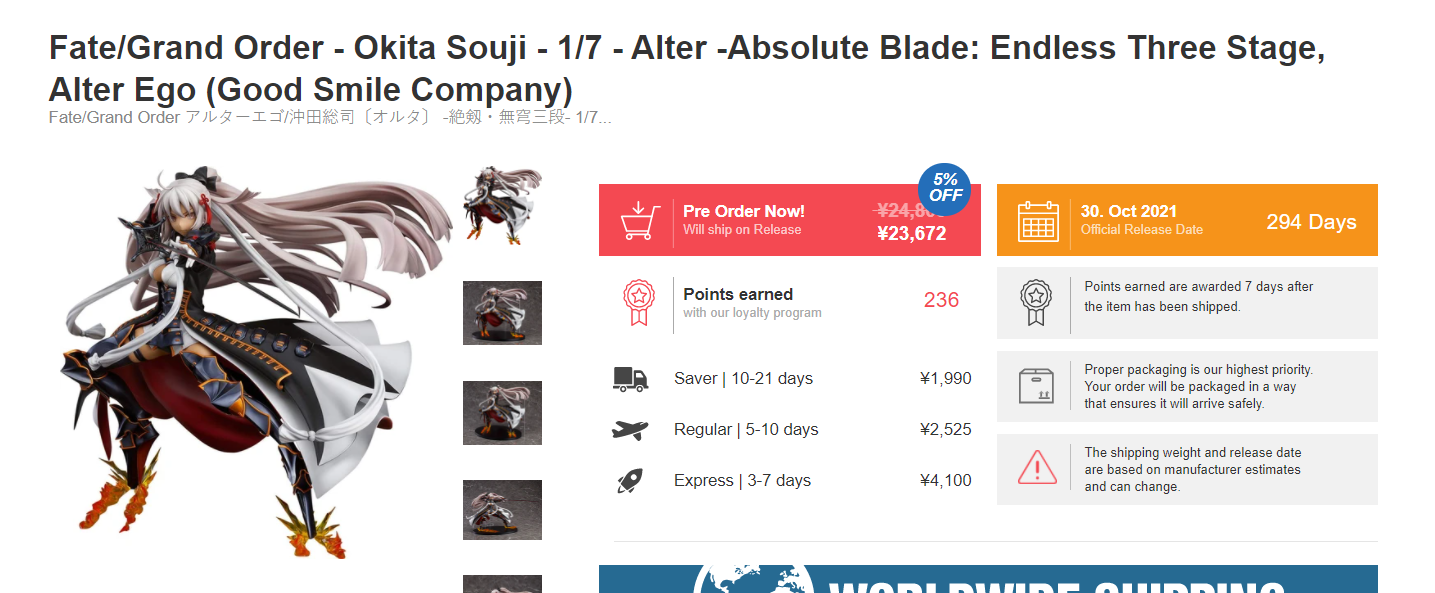1435x593 pixels.
Task: Pre-order the figure with Pre Order Now
Action: (x=790, y=220)
